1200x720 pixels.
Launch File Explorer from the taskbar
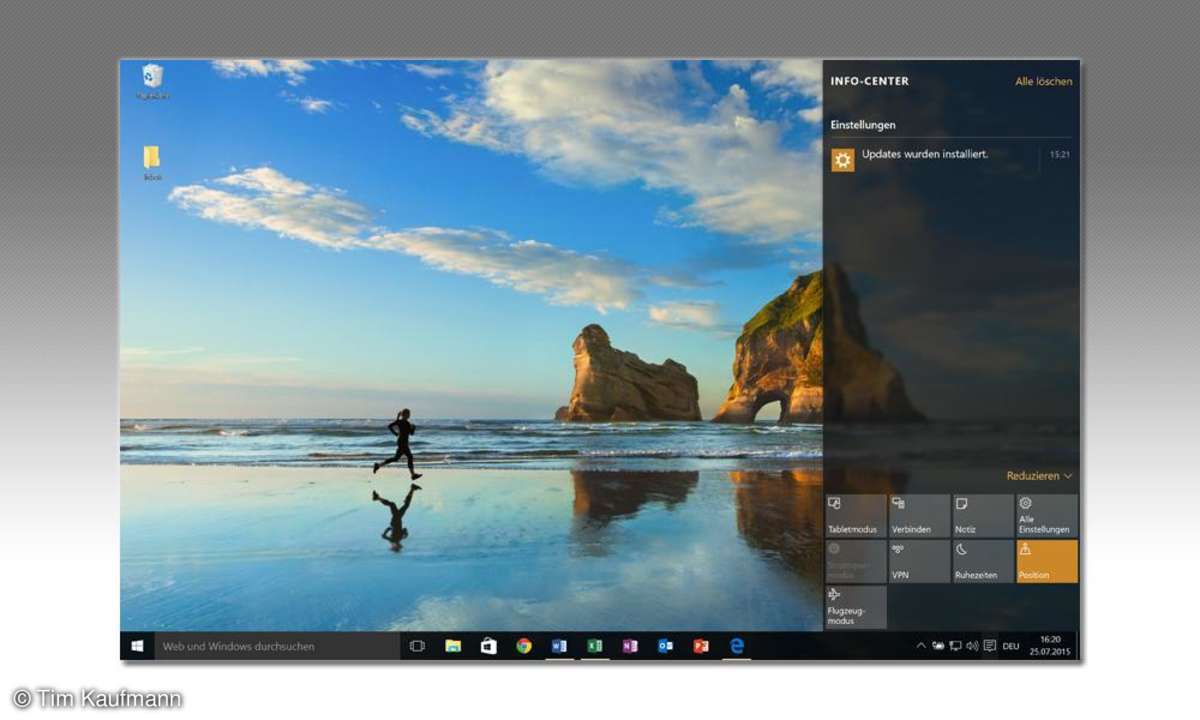(453, 646)
